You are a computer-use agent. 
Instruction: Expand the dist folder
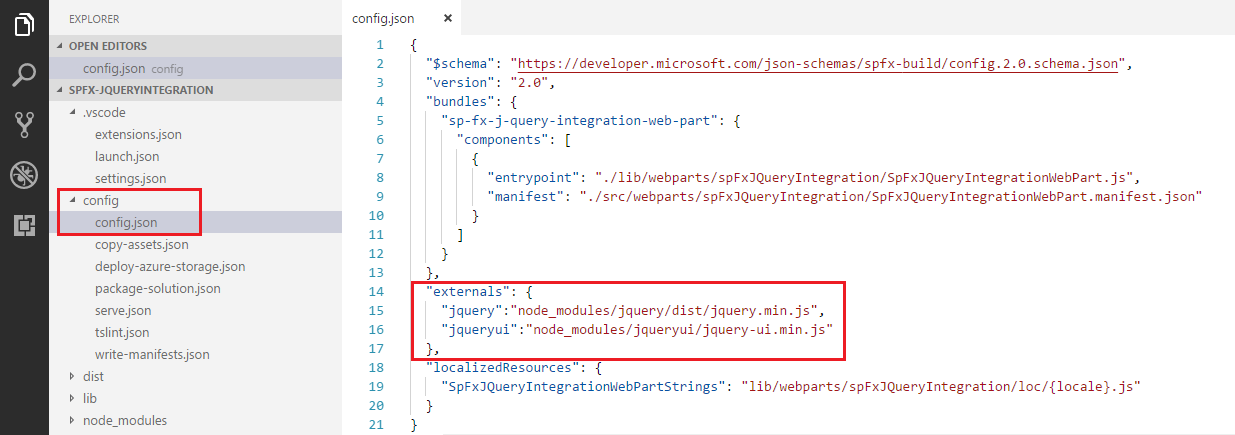pos(92,377)
